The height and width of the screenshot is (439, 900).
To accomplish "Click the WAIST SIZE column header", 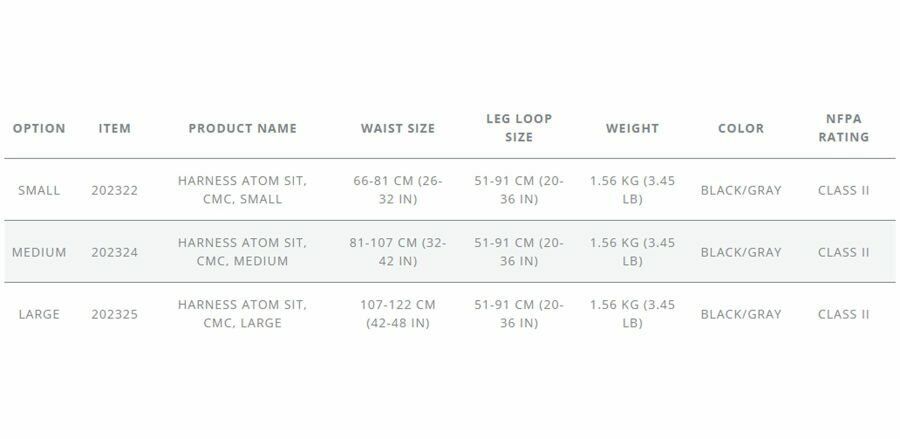I will click(x=398, y=128).
